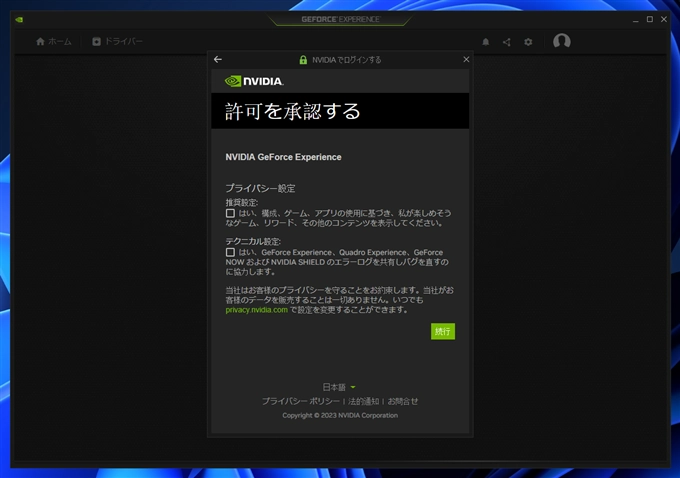Click the user account avatar
The image size is (680, 478).
coord(562,41)
